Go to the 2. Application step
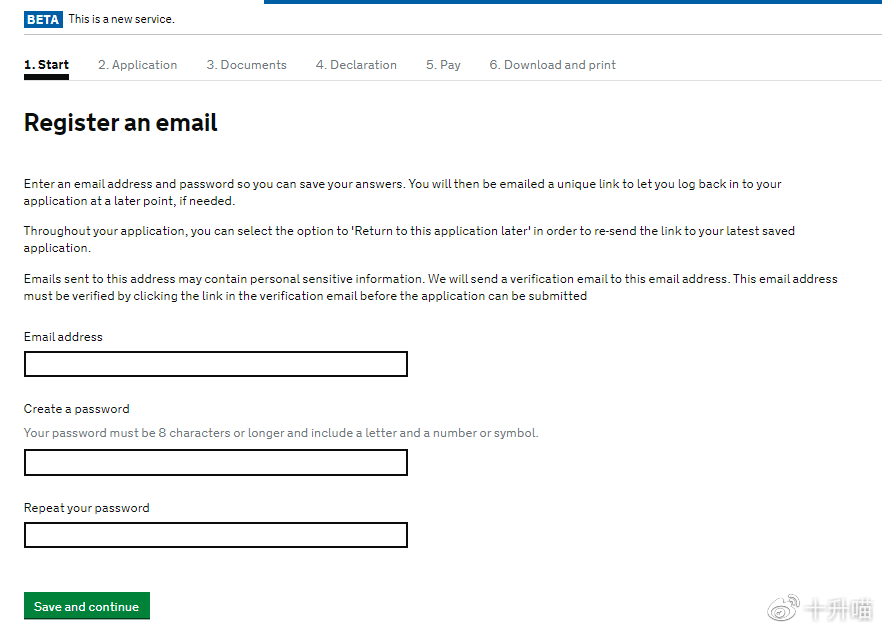882x630 pixels. point(137,65)
